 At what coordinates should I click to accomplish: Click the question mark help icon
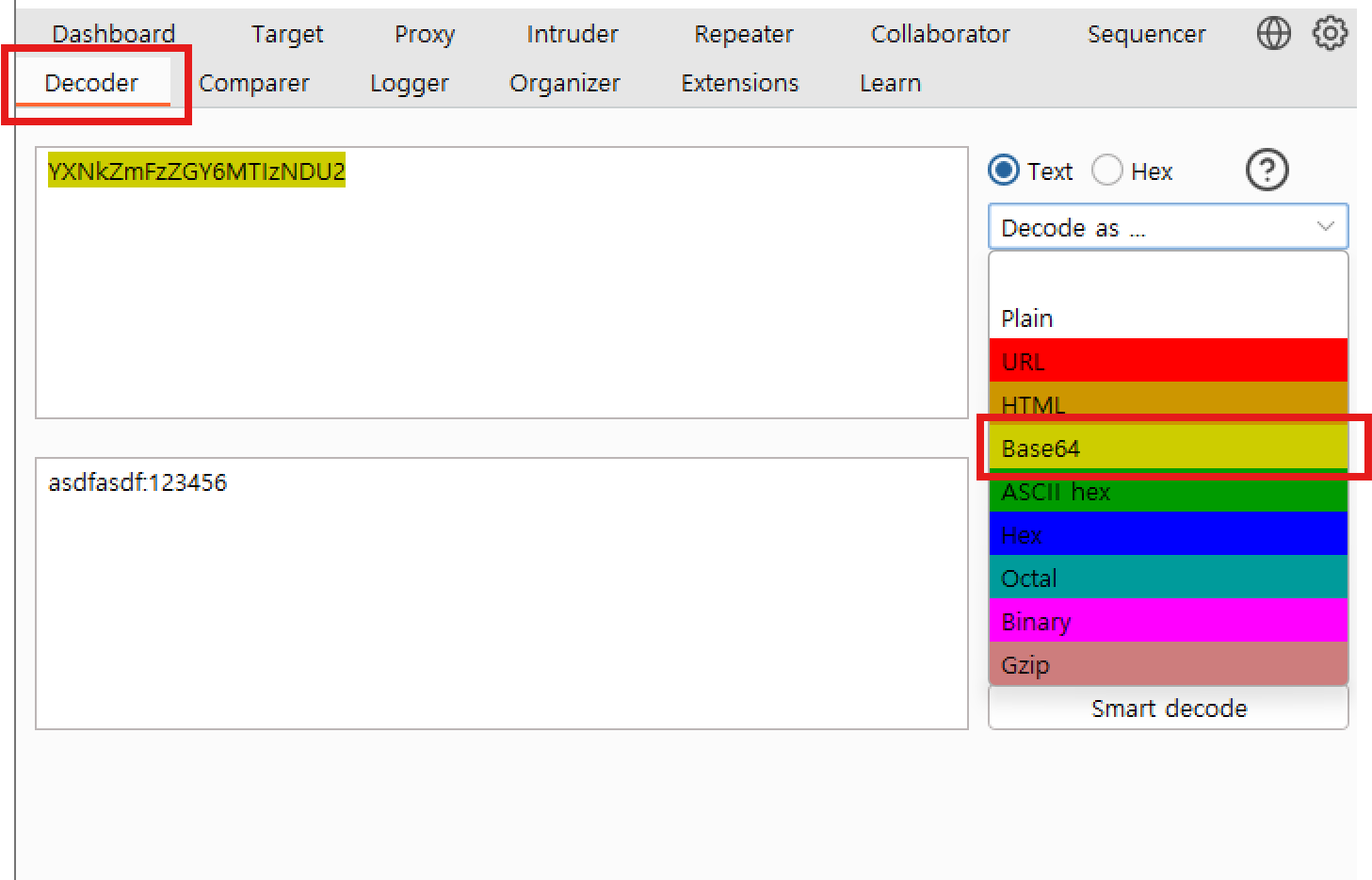point(1267,171)
